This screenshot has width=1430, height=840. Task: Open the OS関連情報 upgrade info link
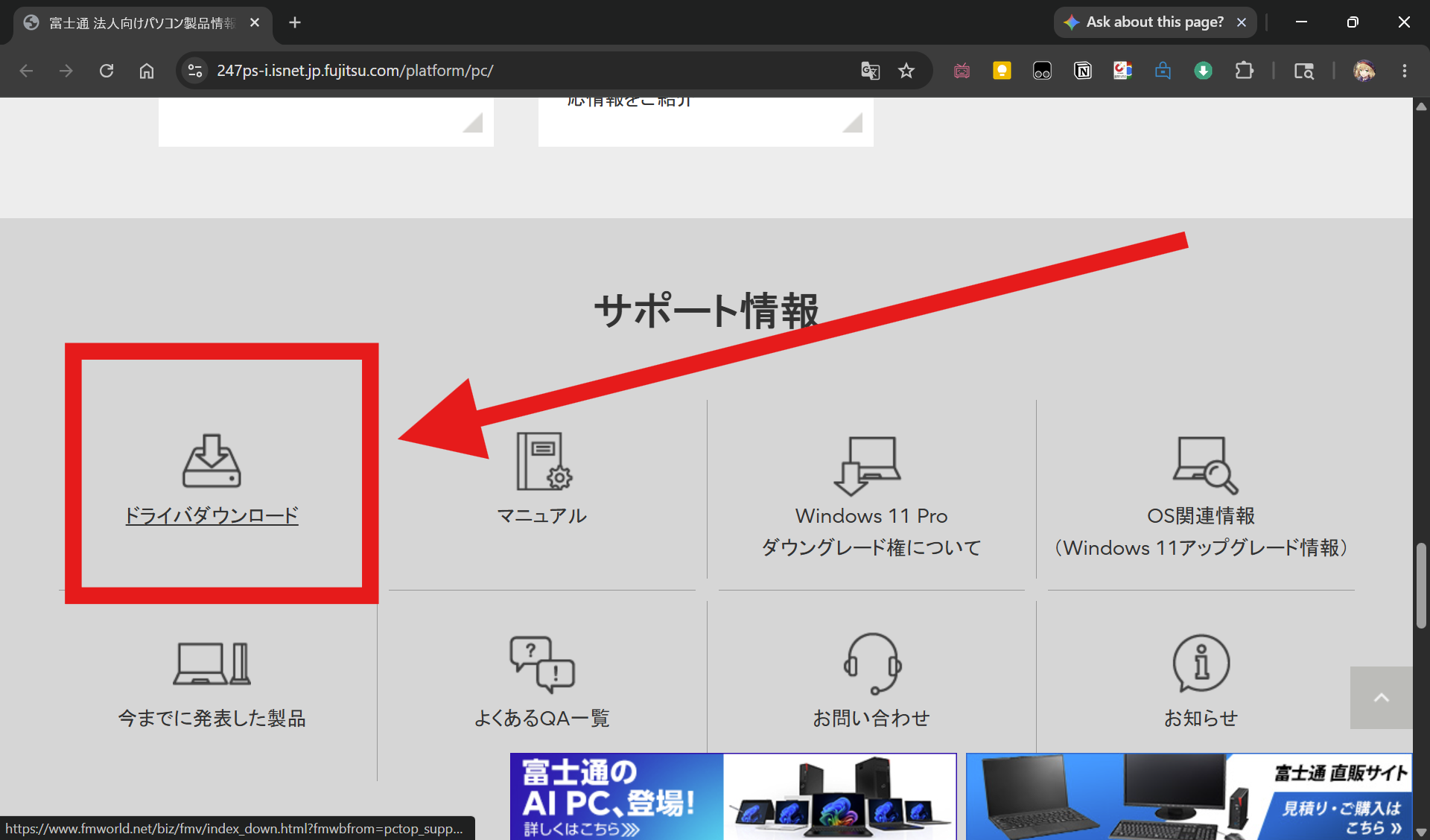1201,532
